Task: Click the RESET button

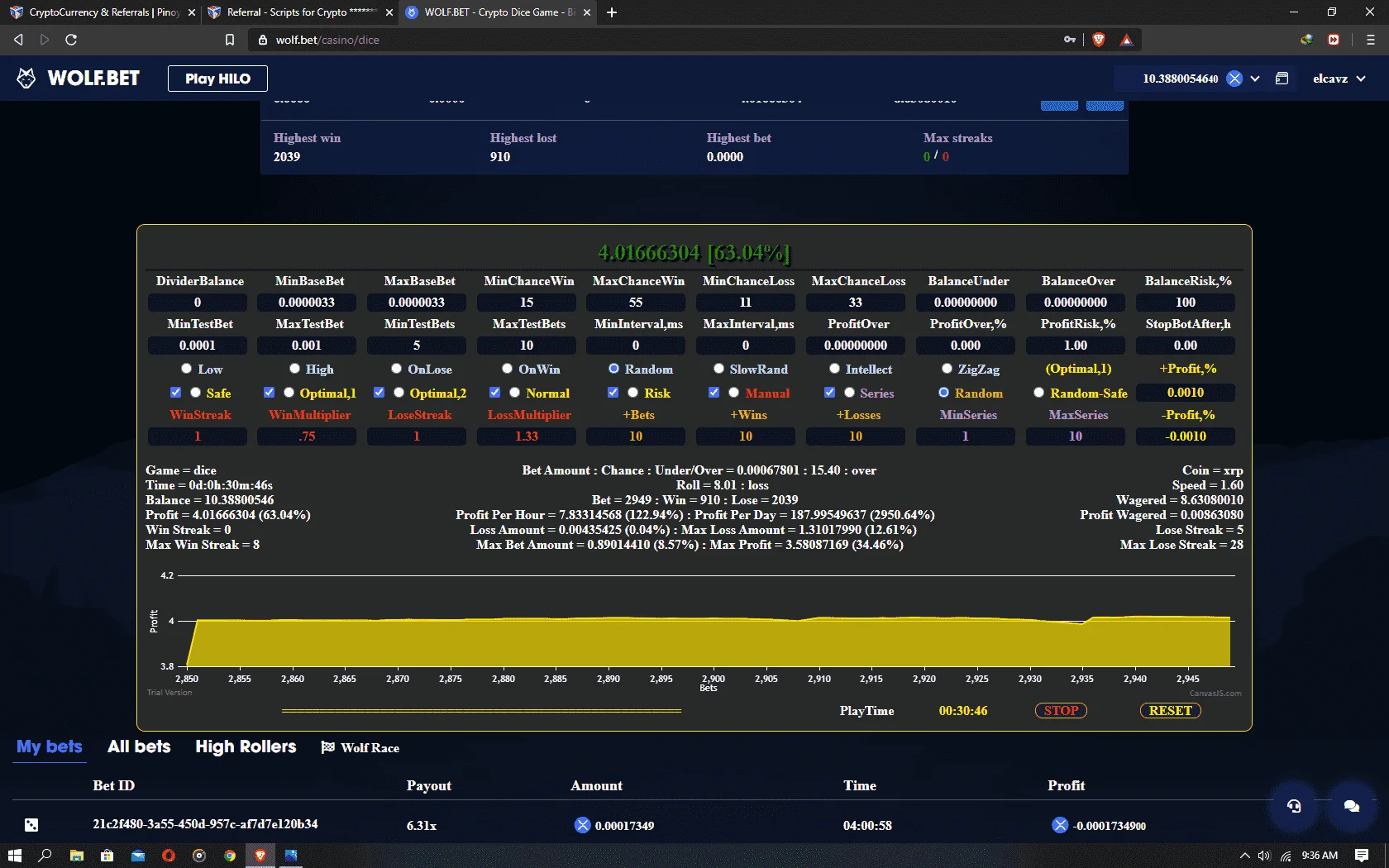Action: point(1170,711)
